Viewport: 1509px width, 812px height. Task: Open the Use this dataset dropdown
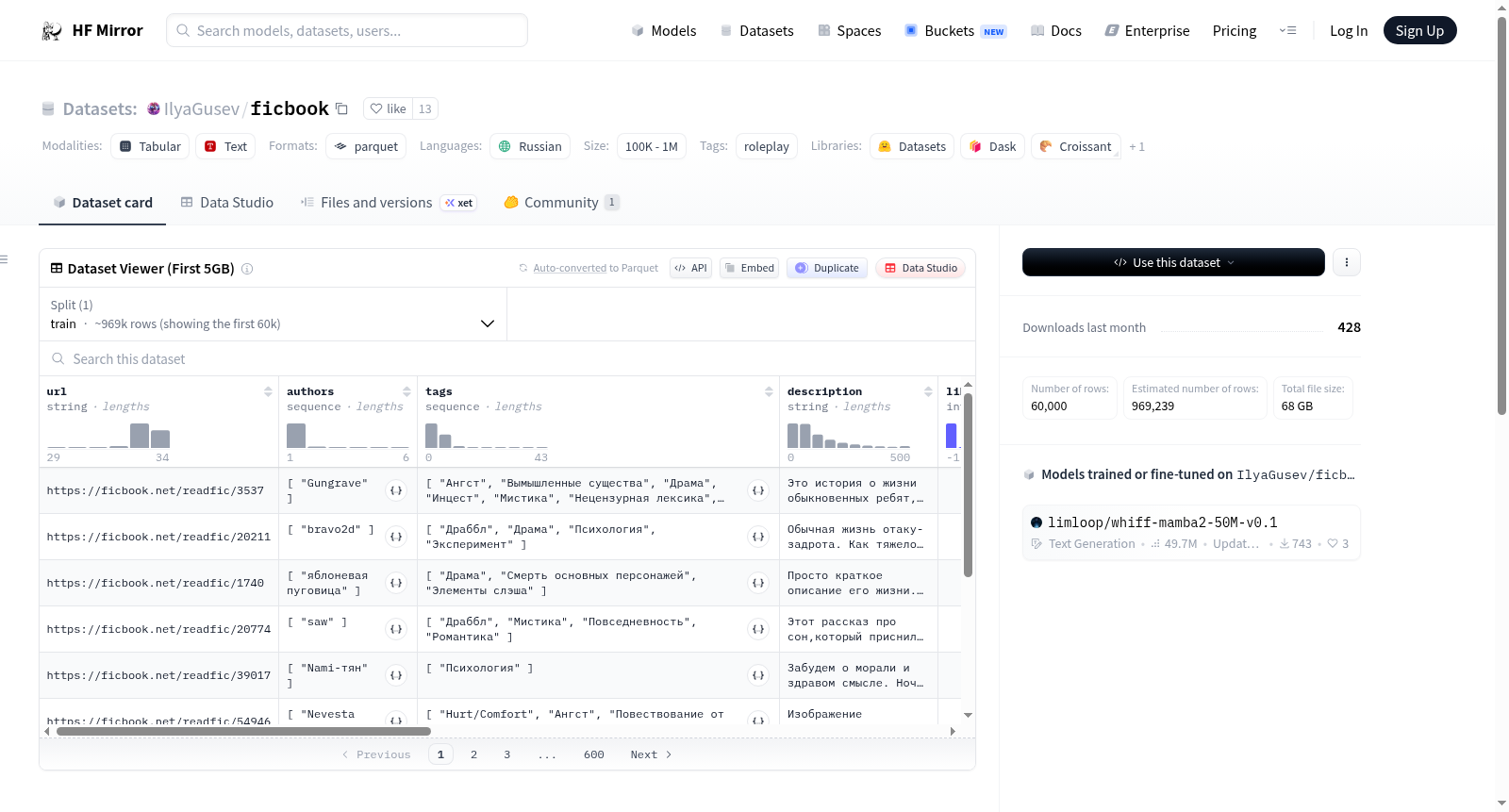1173,262
